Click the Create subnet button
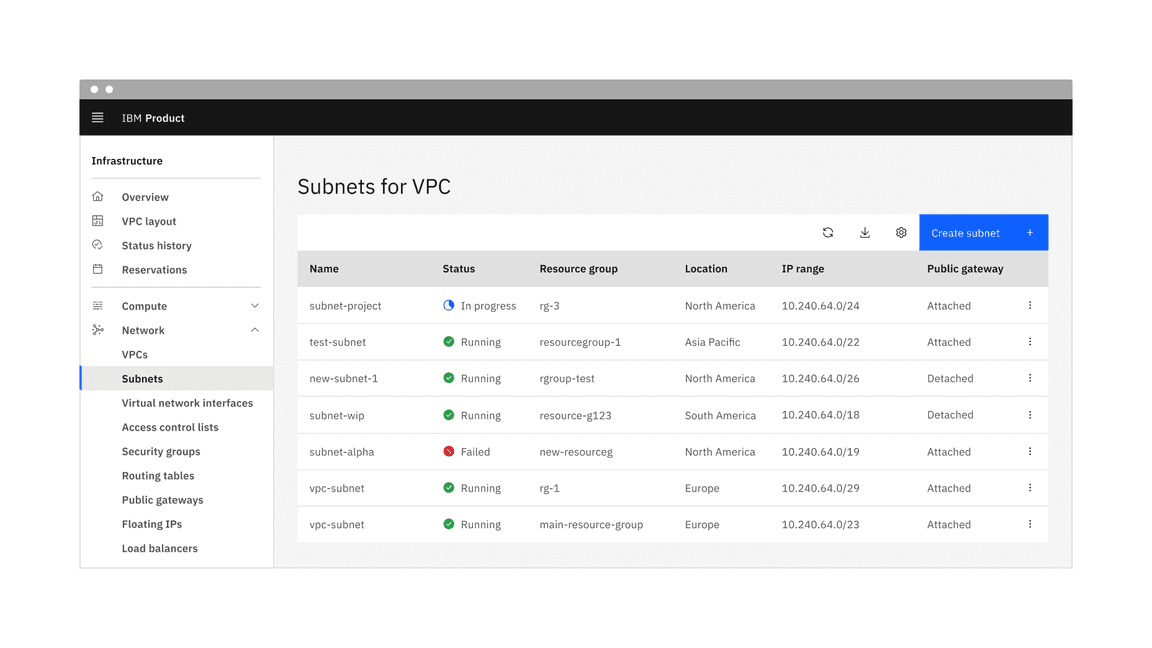 point(983,233)
